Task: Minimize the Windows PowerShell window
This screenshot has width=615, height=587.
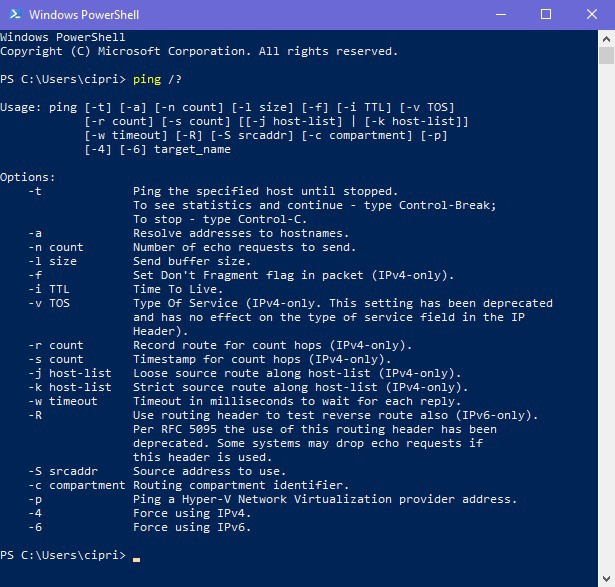Action: click(501, 15)
